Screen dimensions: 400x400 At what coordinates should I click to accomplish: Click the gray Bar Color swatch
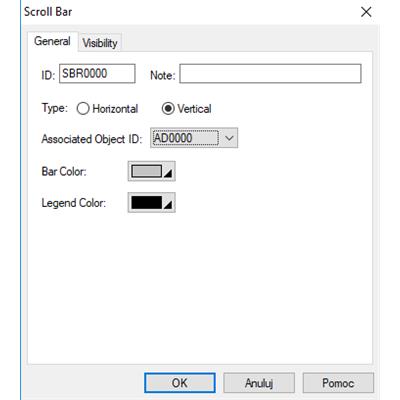tap(147, 171)
